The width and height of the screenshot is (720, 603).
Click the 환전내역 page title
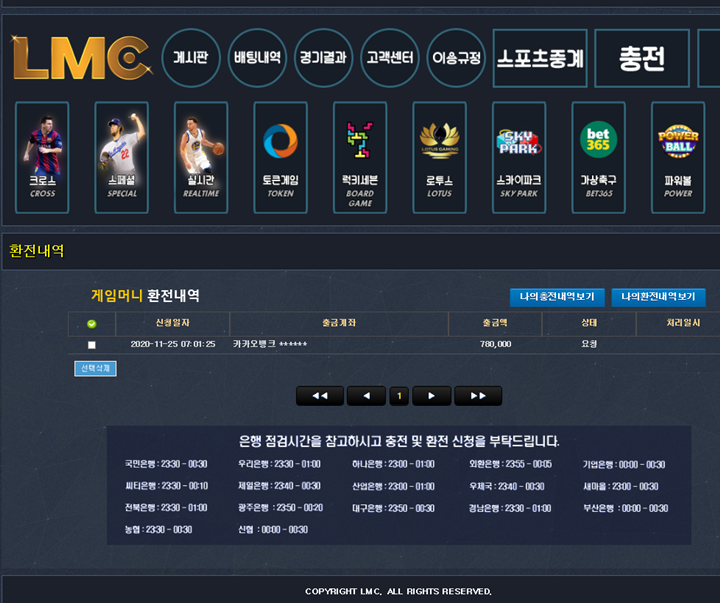click(x=37, y=251)
